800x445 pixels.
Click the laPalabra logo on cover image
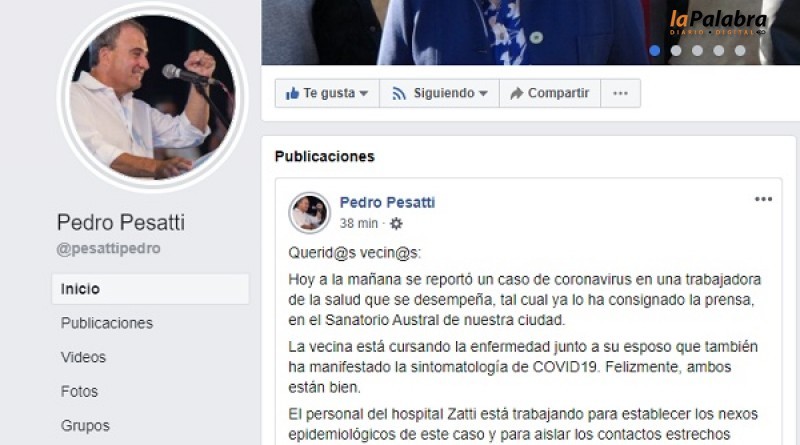pos(718,23)
